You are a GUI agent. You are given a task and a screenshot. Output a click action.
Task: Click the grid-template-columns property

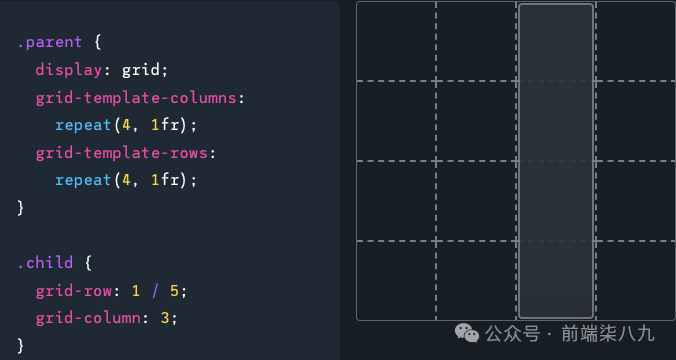(x=136, y=98)
